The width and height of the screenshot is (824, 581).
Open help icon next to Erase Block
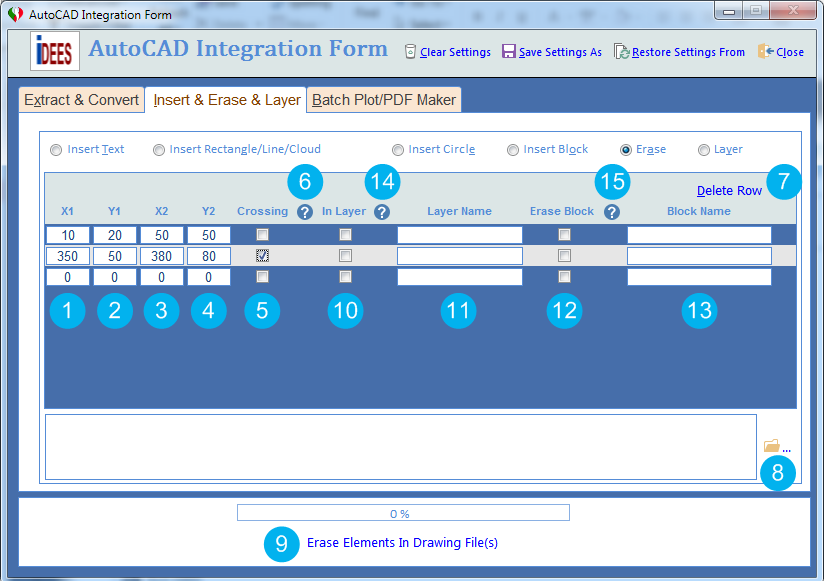click(612, 212)
